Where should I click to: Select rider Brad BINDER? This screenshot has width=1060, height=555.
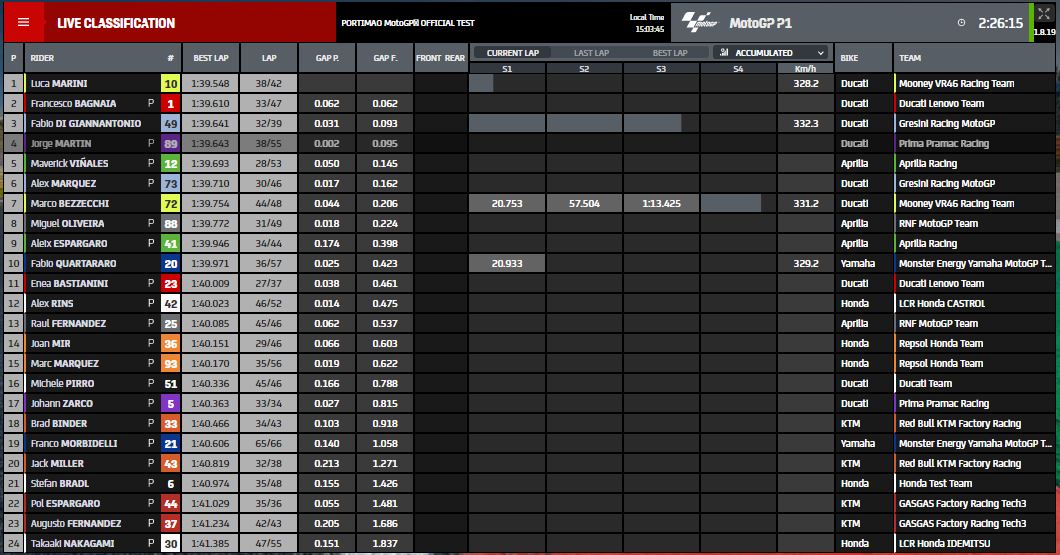[59, 423]
